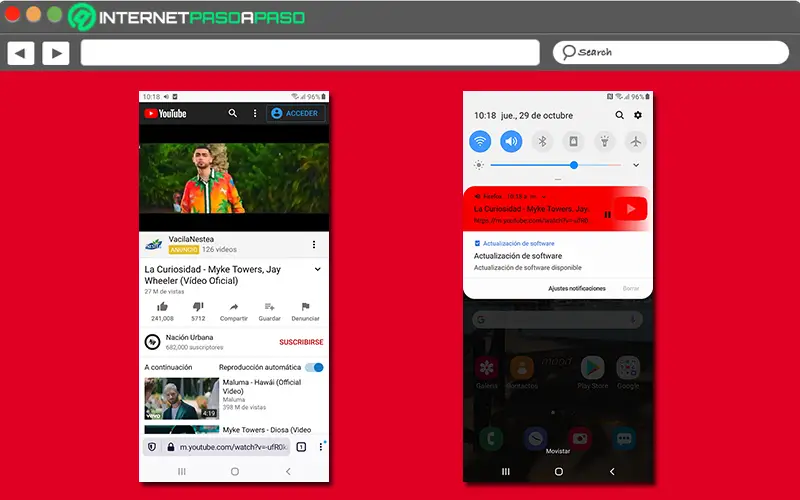
Task: Tap left phone home button
Action: click(x=235, y=471)
